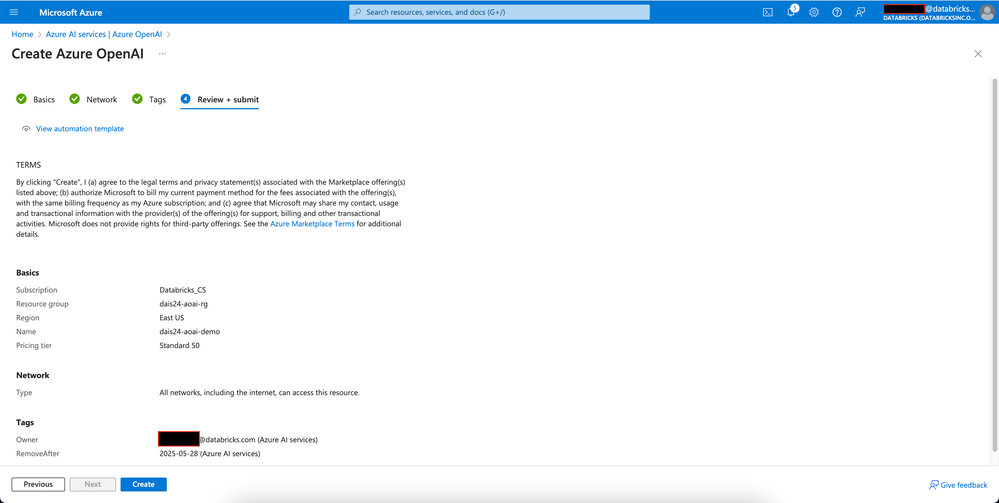
Task: Open the Azure Marketplace Terms link
Action: 312,224
